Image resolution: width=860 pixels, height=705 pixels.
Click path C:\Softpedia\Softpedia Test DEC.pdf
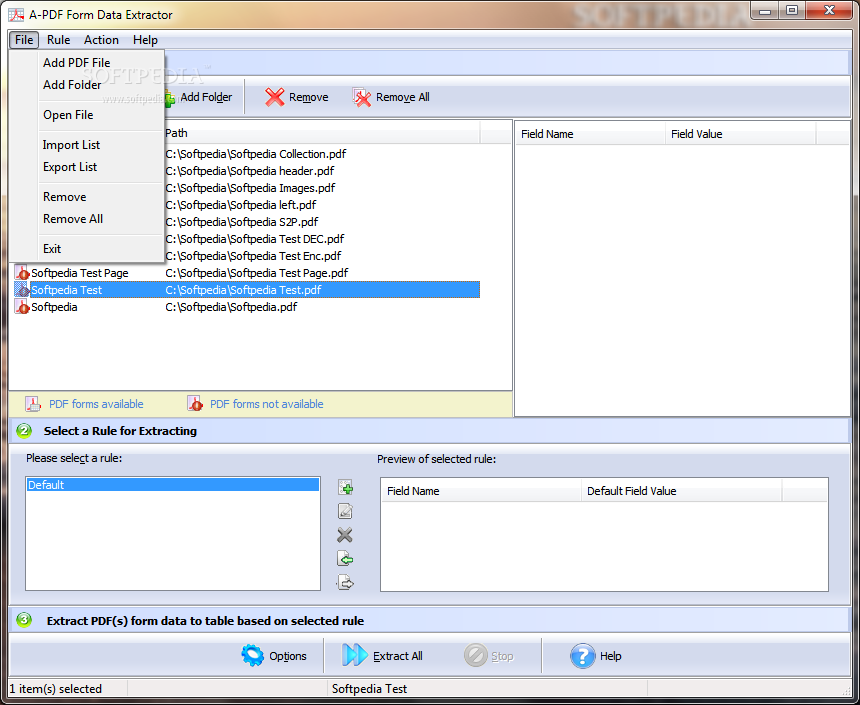255,239
